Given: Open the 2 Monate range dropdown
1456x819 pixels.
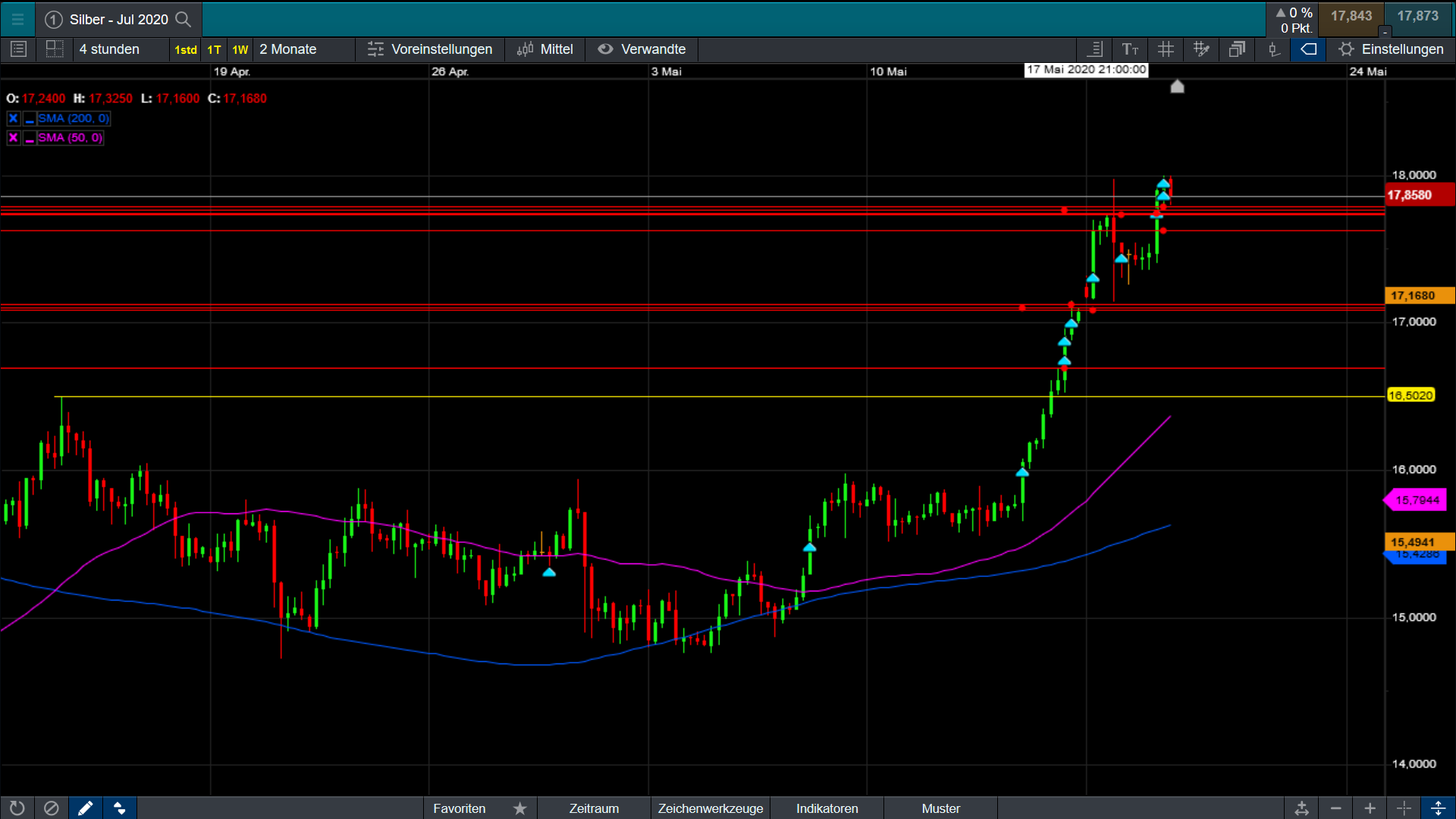Looking at the screenshot, I should click(288, 49).
